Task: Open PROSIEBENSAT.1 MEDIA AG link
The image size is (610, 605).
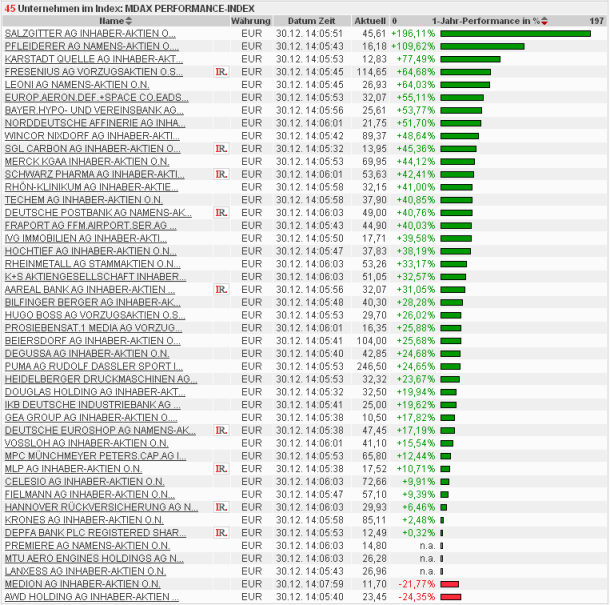Action: click(x=93, y=328)
